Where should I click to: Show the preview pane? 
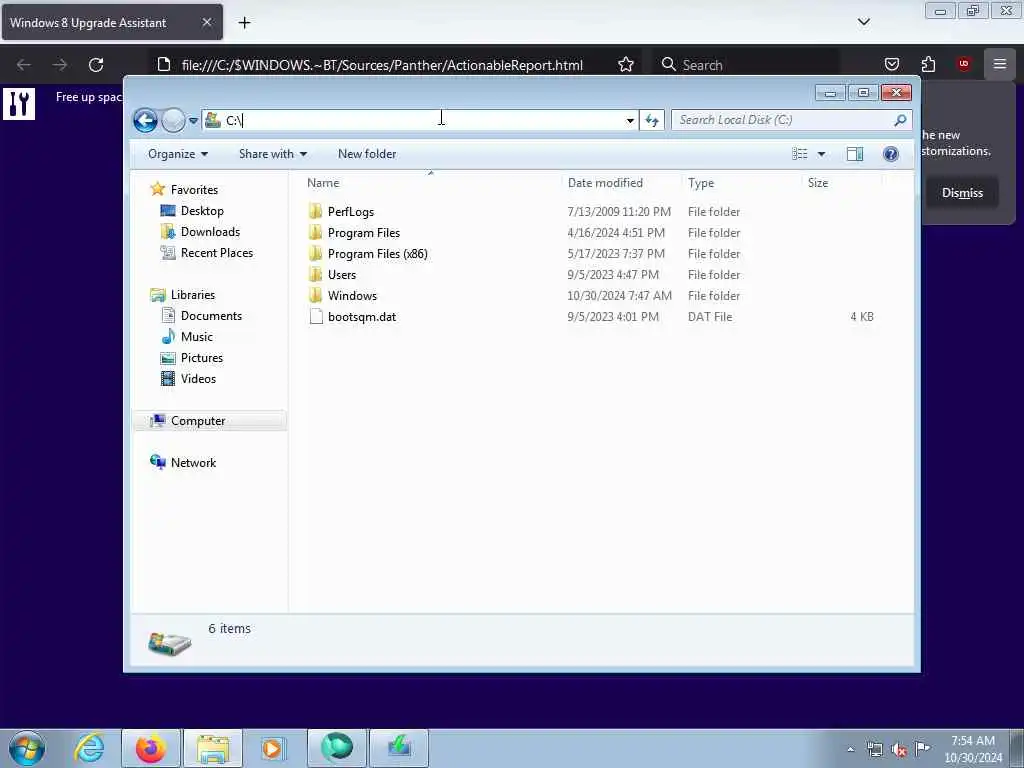(x=855, y=154)
